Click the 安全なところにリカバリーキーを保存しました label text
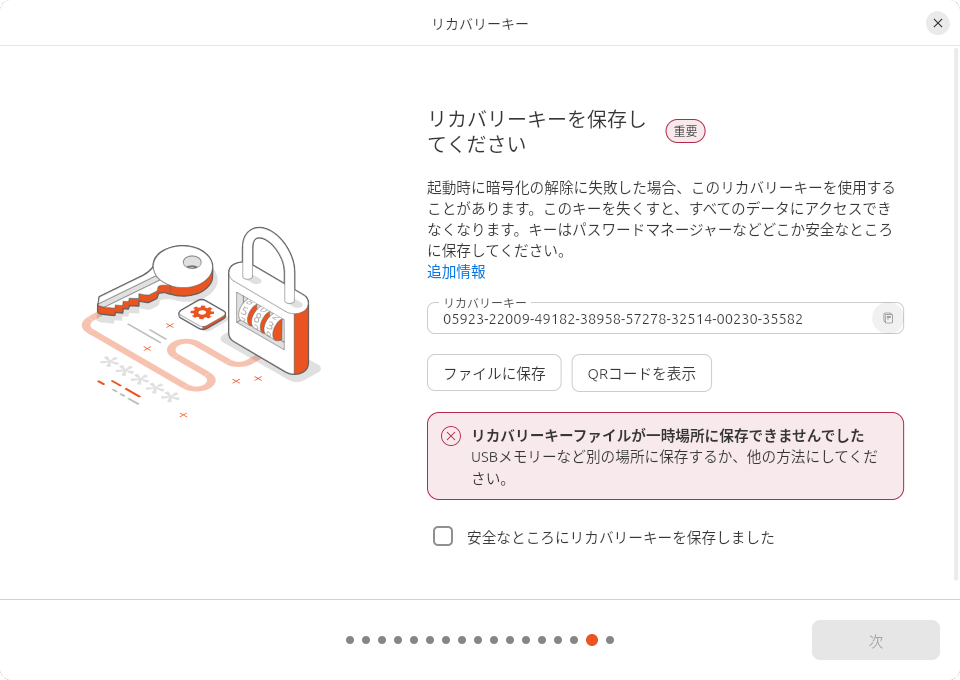The image size is (960, 680). coord(620,537)
